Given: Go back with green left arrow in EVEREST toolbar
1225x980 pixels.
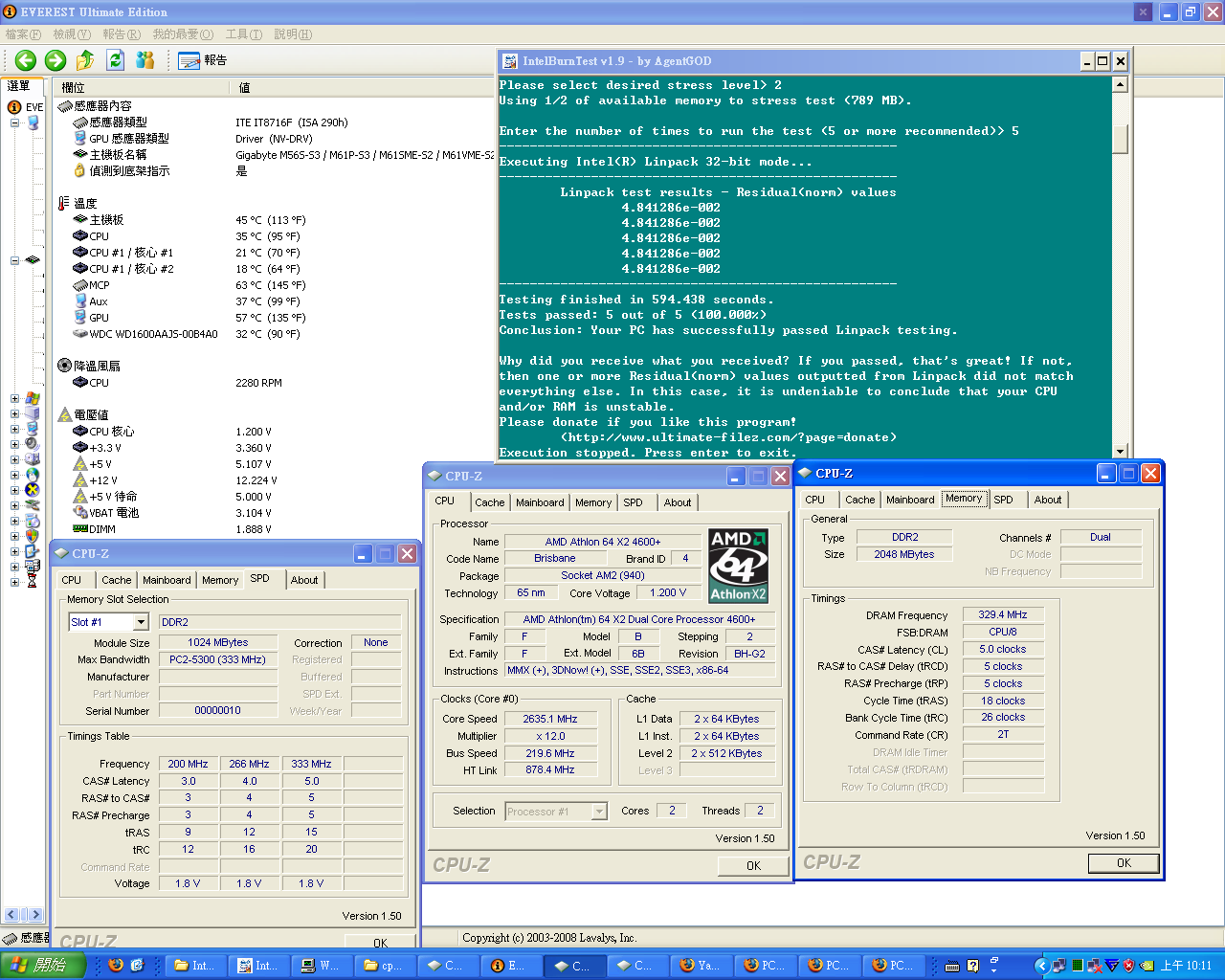Looking at the screenshot, I should [26, 60].
